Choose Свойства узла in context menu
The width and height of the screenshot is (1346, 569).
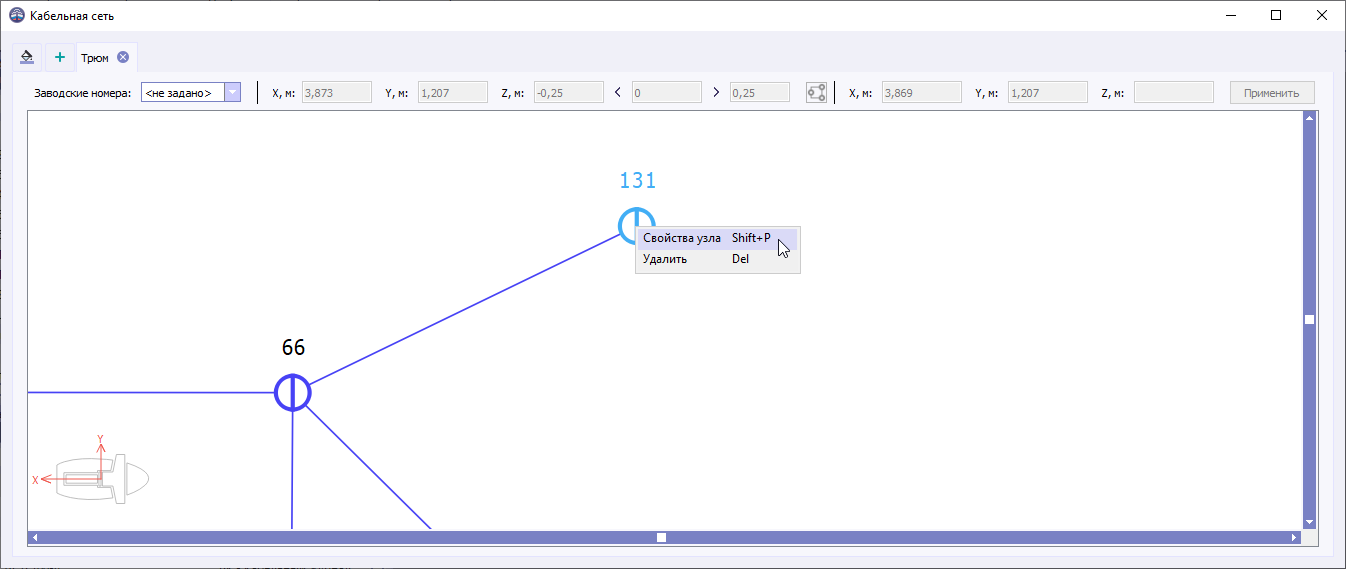pyautogui.click(x=717, y=238)
